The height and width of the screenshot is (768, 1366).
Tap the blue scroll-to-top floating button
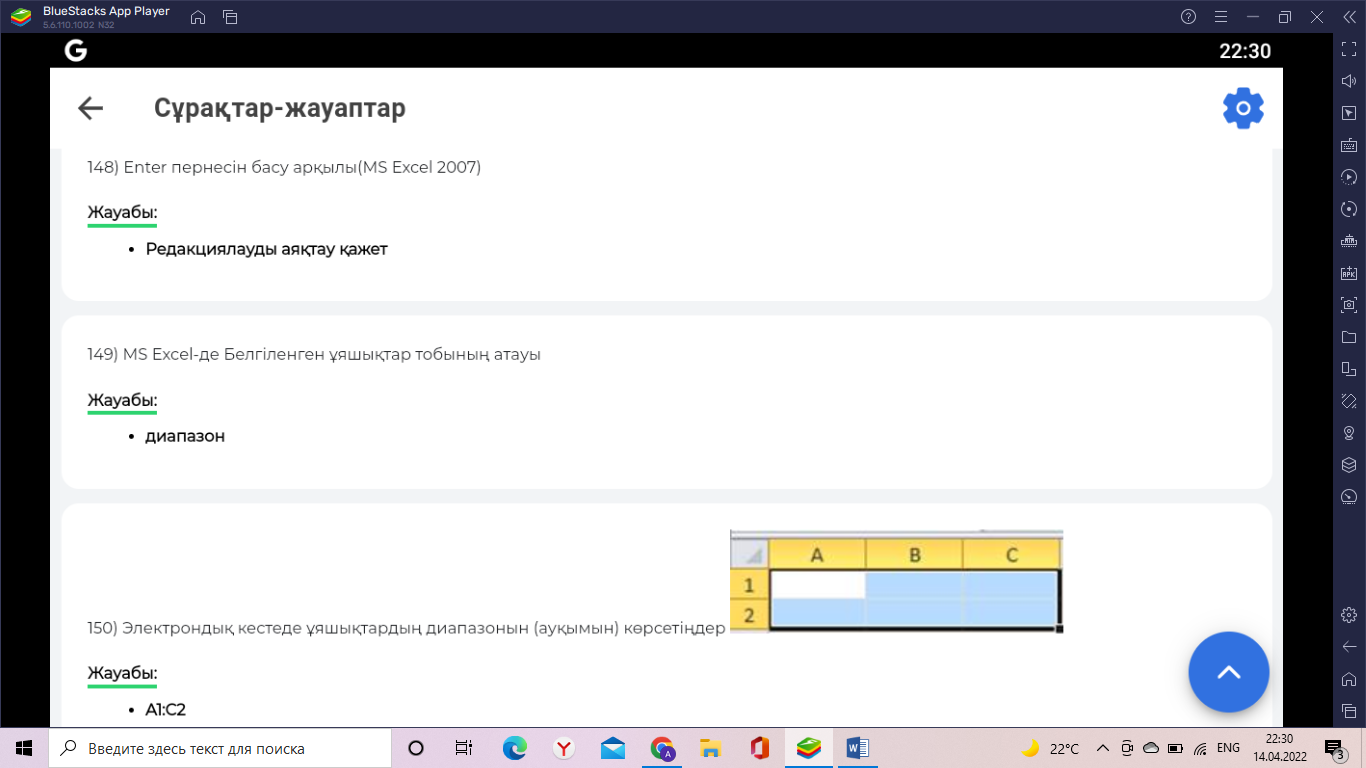pos(1228,672)
